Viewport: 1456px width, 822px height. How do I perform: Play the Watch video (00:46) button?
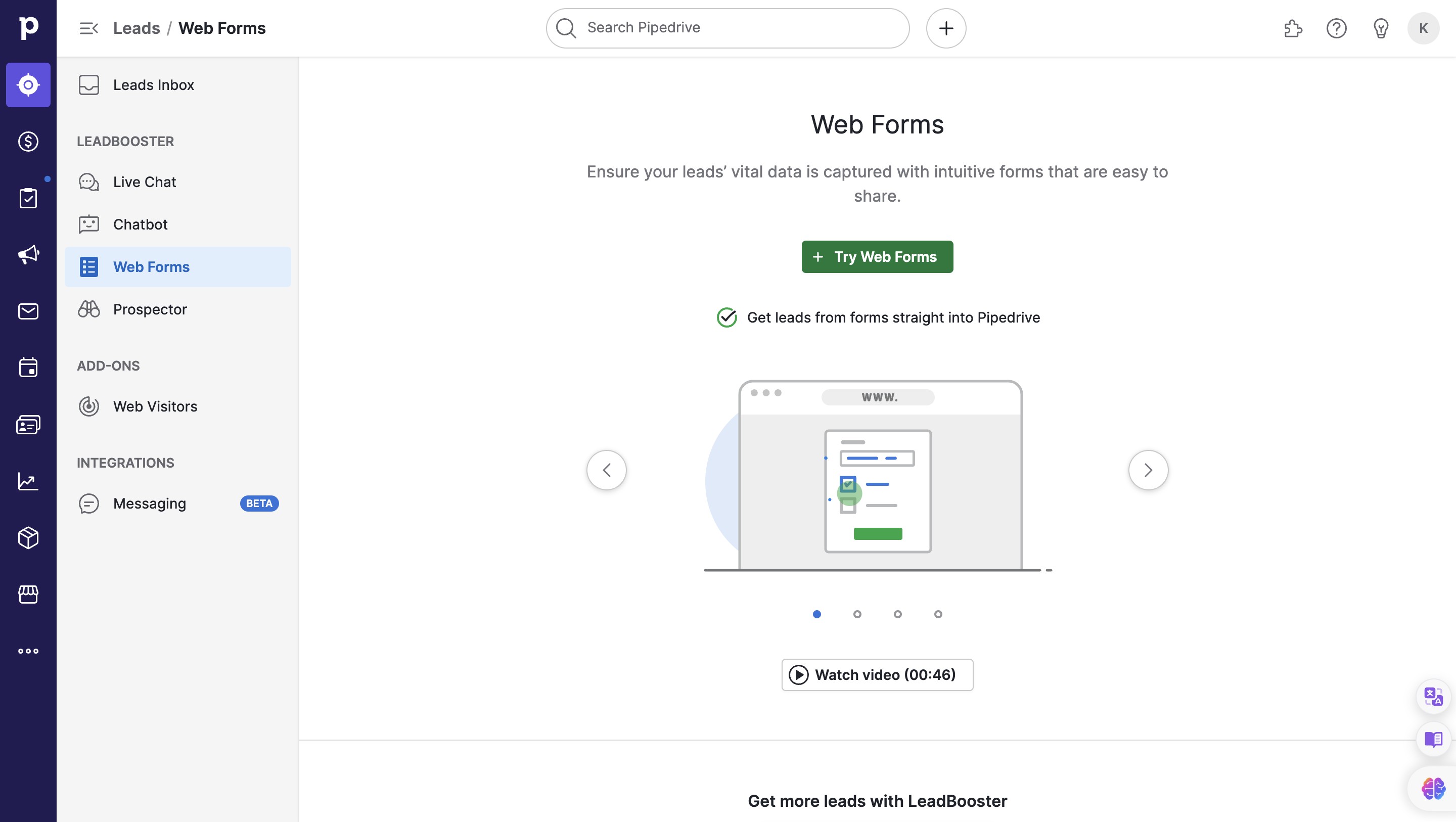pos(877,674)
